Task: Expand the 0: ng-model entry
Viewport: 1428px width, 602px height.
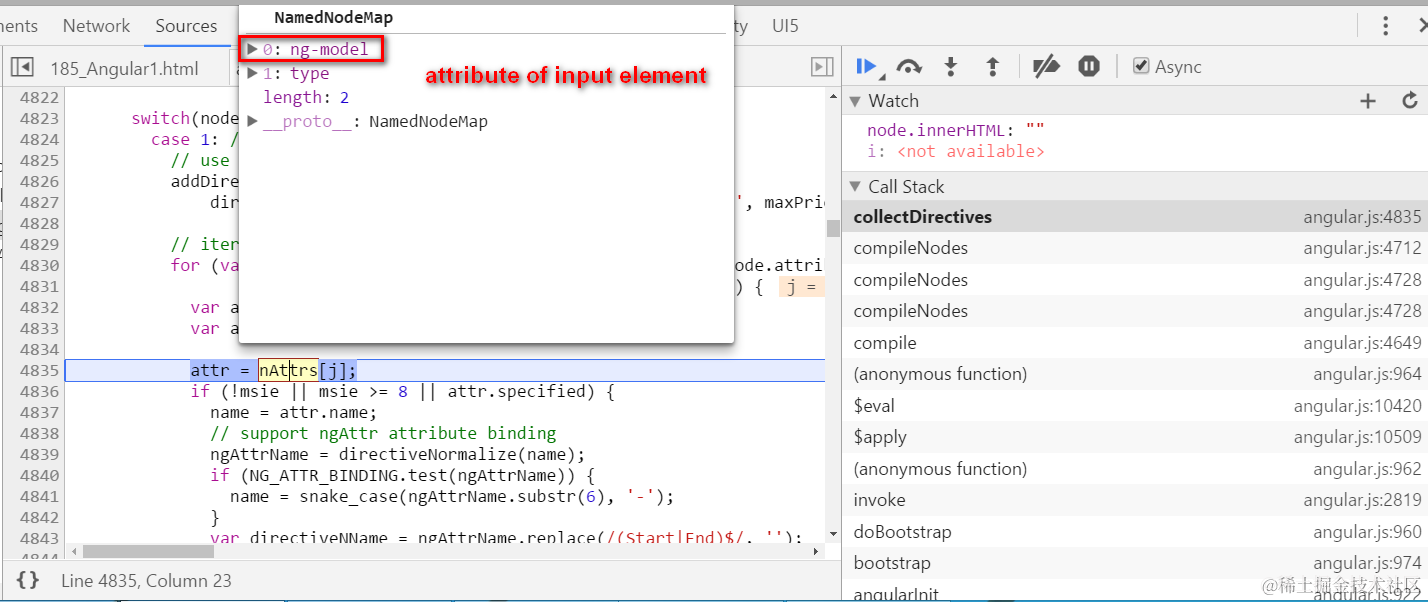Action: tap(253, 49)
